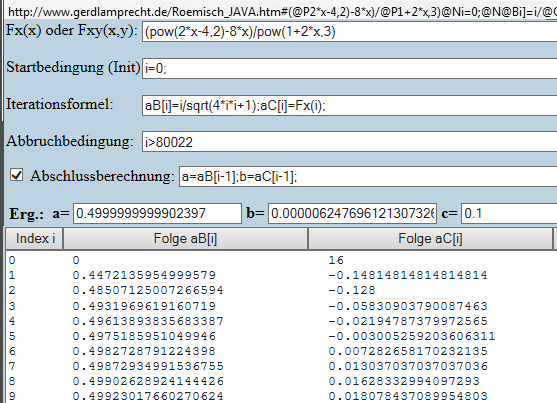This screenshot has width=557, height=403.
Task: Click the Erg.: label
Action: click(27, 214)
